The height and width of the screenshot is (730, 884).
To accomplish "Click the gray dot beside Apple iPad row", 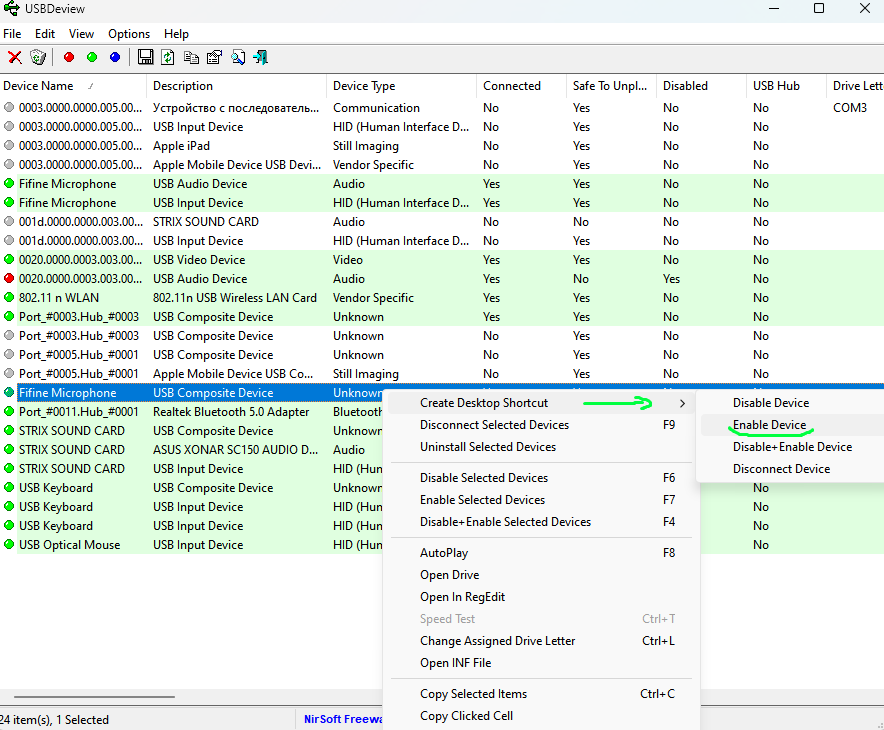I will 9,145.
